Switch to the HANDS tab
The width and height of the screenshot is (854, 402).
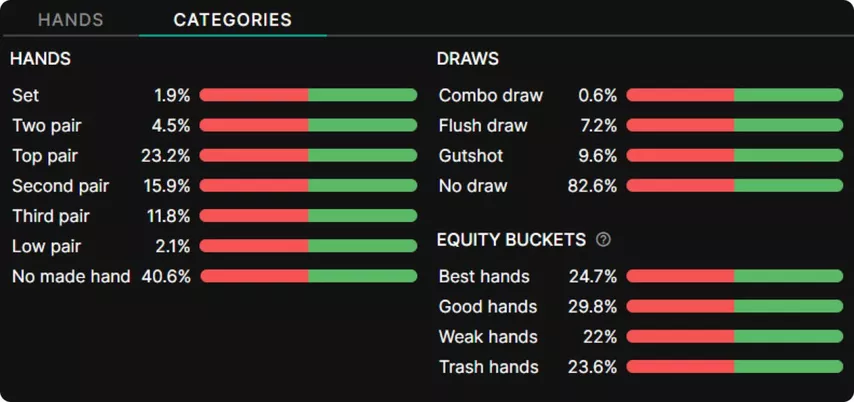pos(70,20)
